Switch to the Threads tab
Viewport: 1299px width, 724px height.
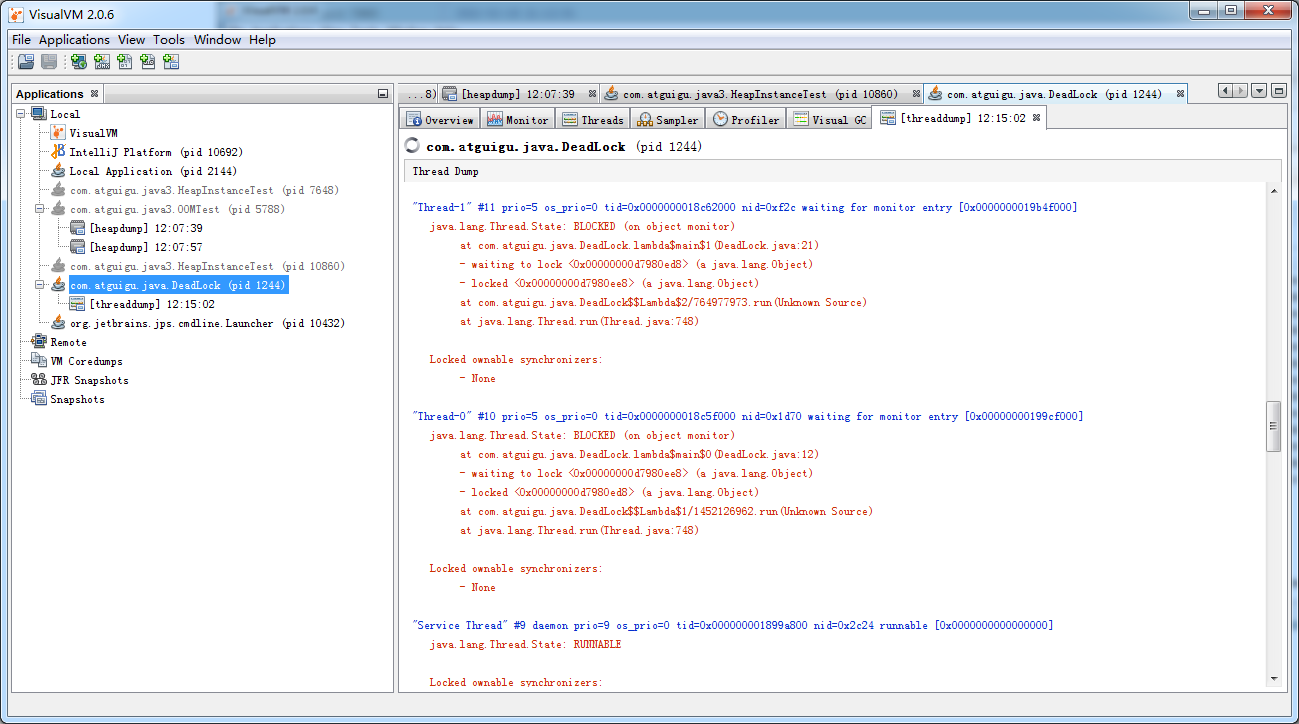click(593, 119)
